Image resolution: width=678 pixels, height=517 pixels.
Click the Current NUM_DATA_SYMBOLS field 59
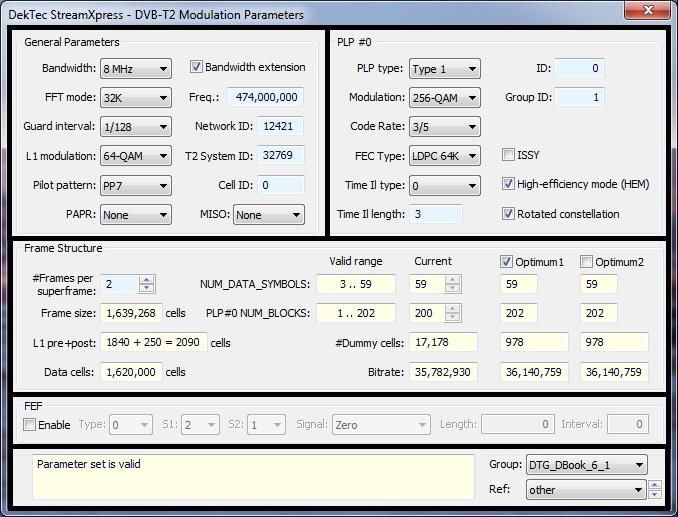tap(427, 284)
